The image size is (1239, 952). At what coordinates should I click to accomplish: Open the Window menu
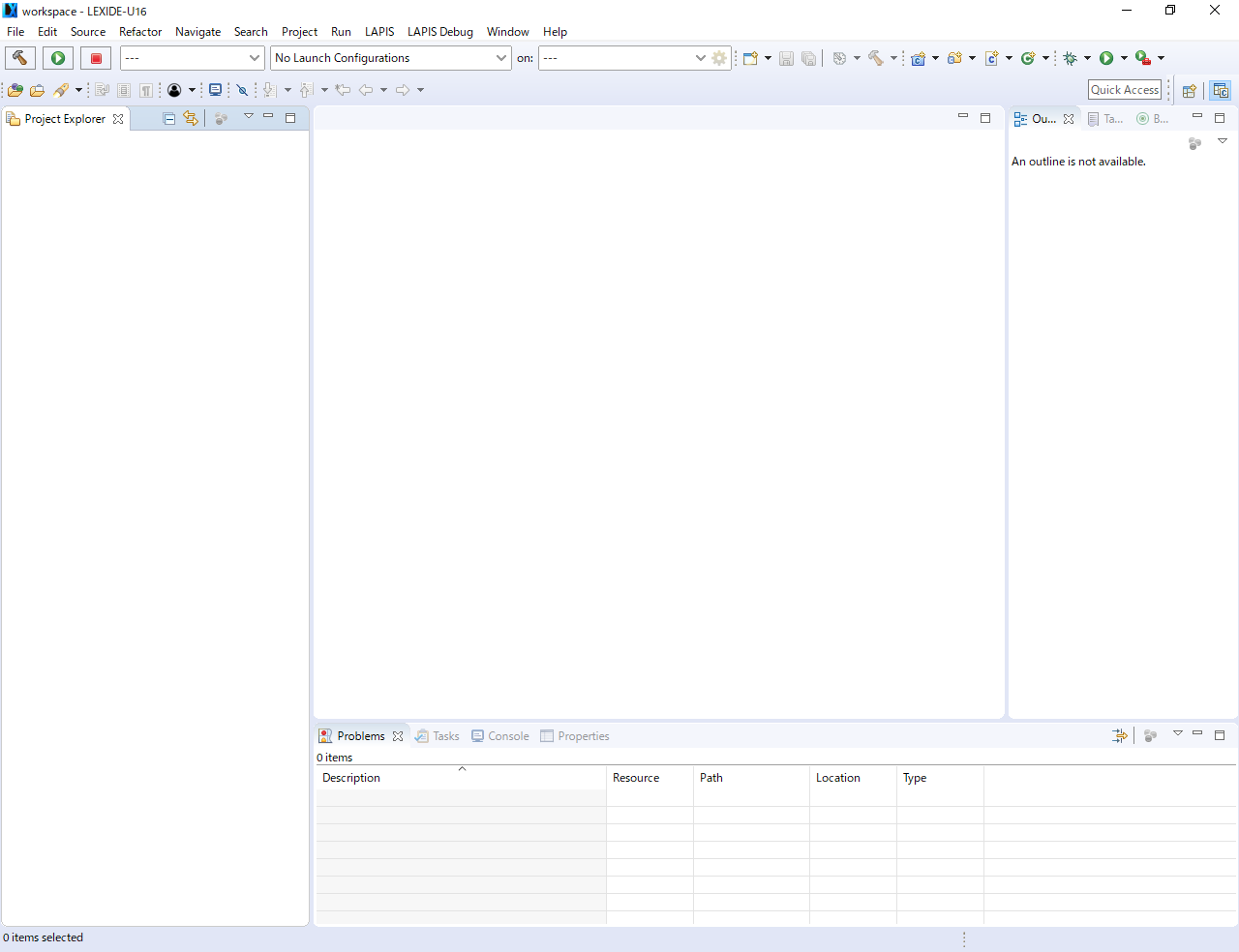507,32
